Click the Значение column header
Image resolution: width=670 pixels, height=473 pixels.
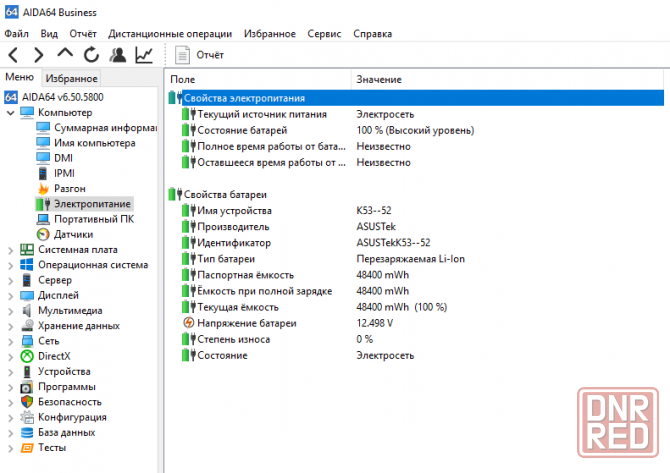coord(379,79)
